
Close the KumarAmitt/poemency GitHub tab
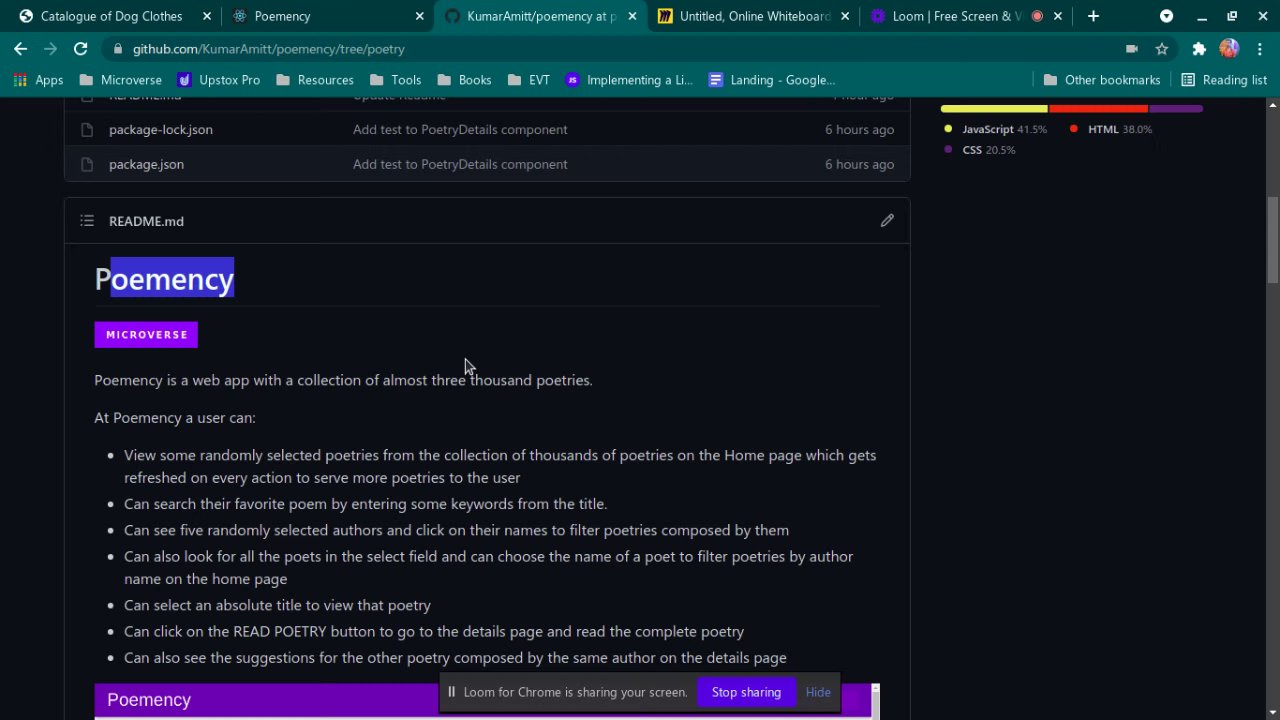point(632,16)
